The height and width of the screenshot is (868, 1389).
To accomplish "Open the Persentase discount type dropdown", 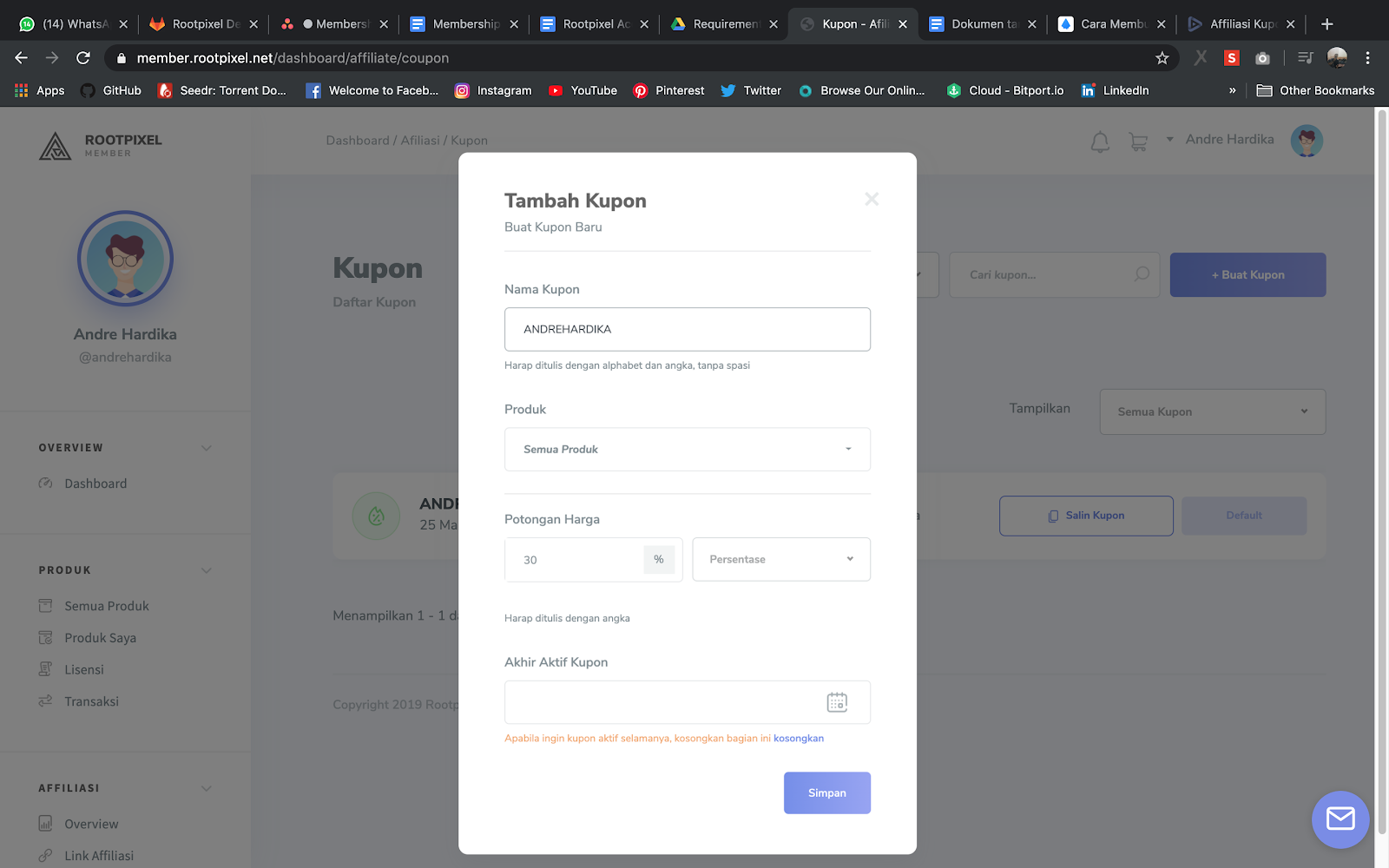I will (x=781, y=559).
